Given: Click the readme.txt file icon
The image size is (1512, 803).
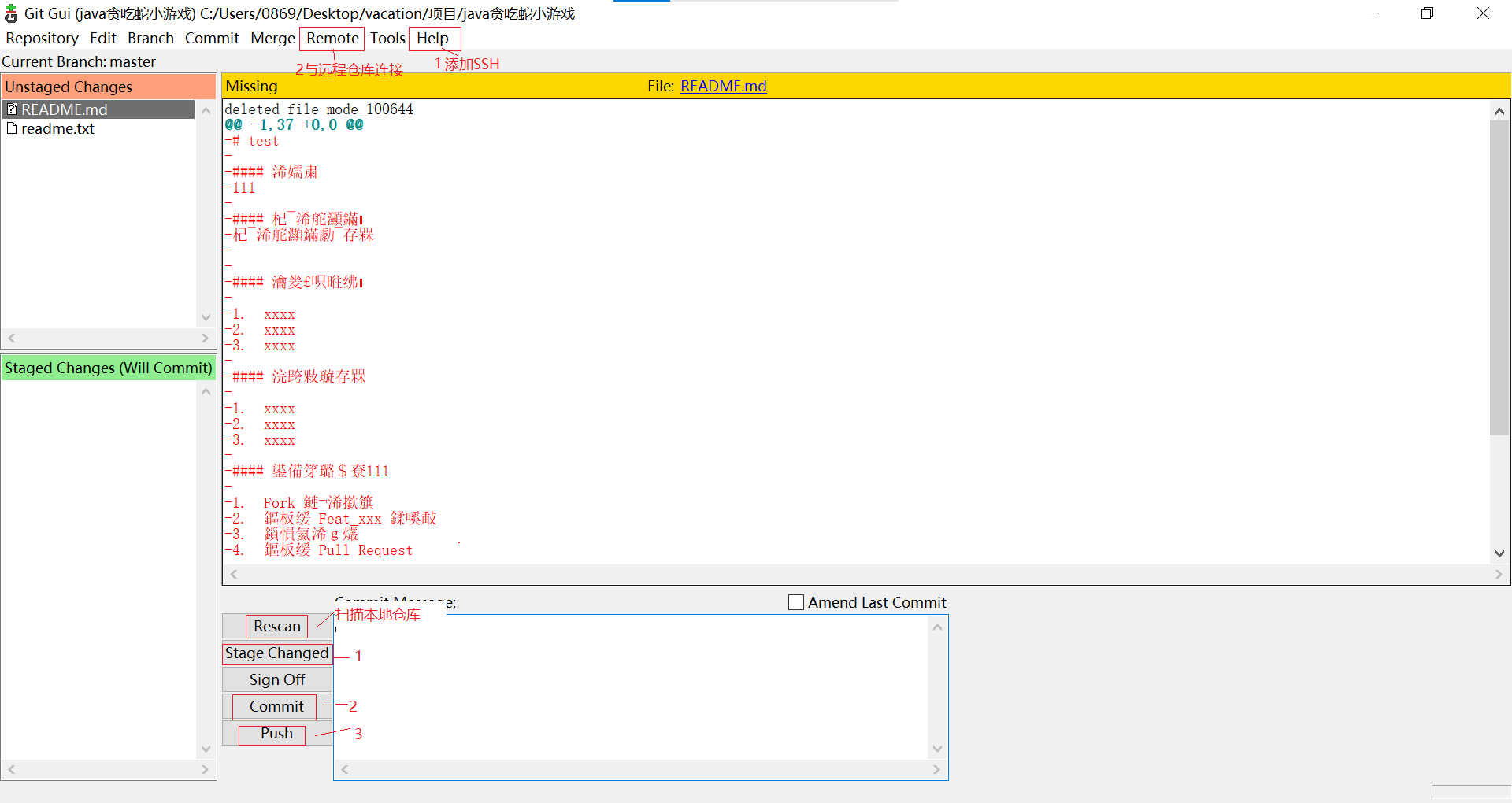Looking at the screenshot, I should click(12, 128).
